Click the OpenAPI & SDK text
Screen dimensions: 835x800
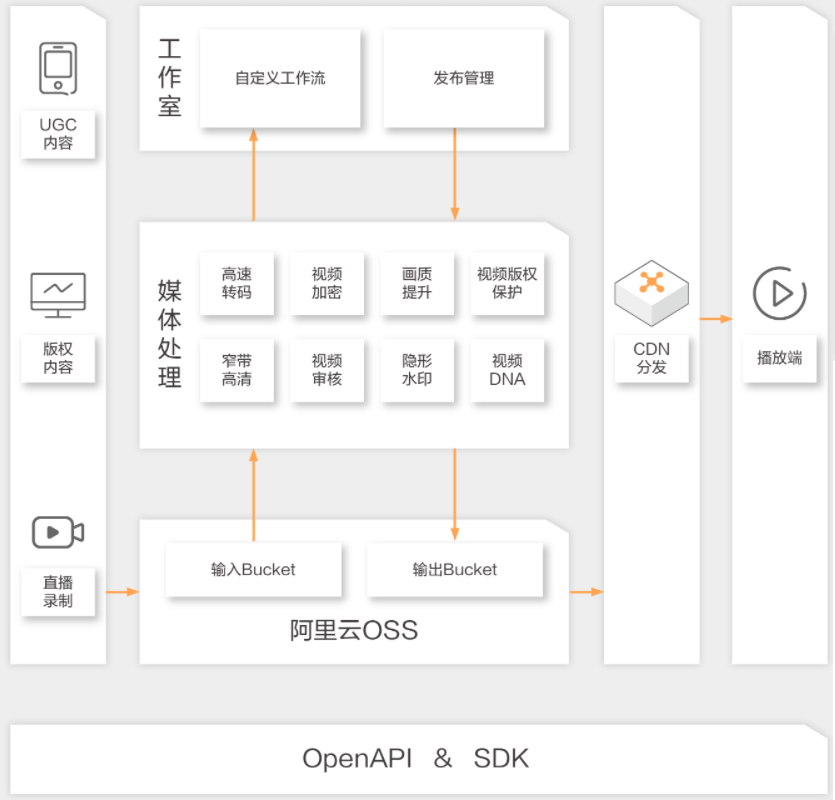[x=415, y=758]
